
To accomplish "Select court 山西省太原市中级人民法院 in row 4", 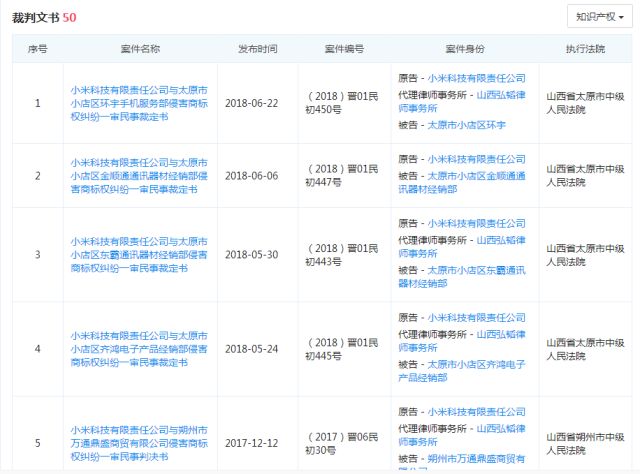I will click(585, 349).
